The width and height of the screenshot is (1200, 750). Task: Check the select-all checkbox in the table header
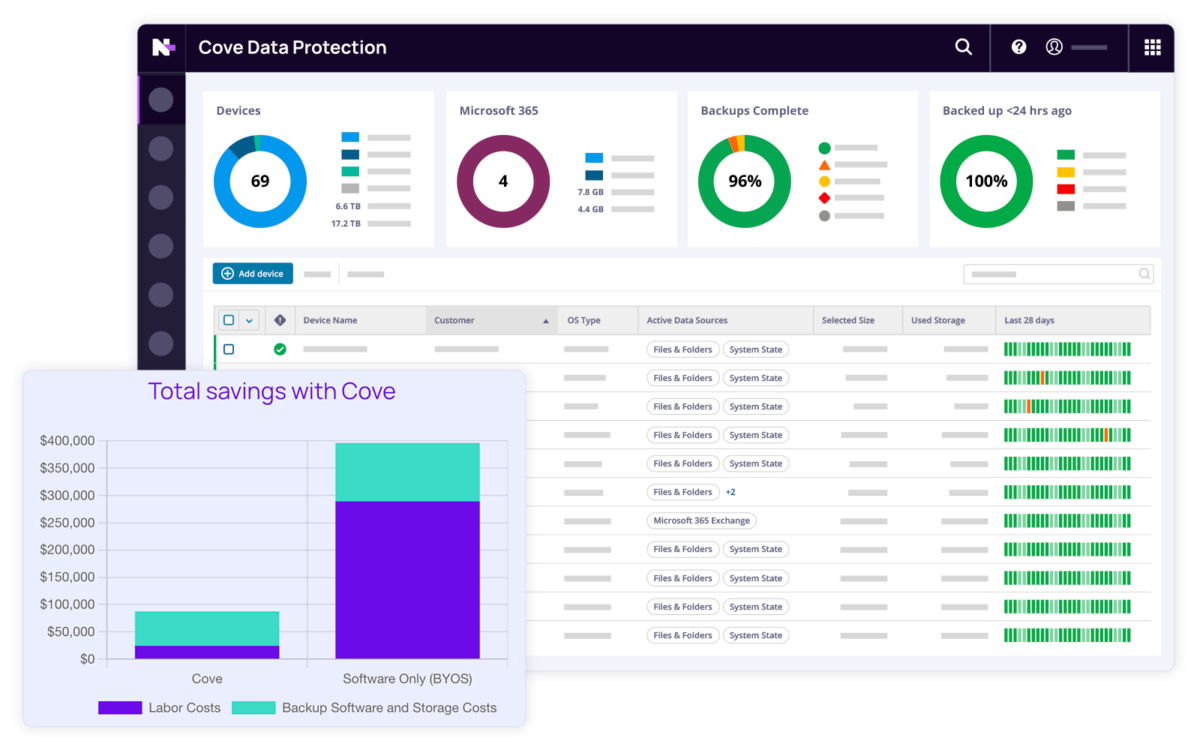228,320
